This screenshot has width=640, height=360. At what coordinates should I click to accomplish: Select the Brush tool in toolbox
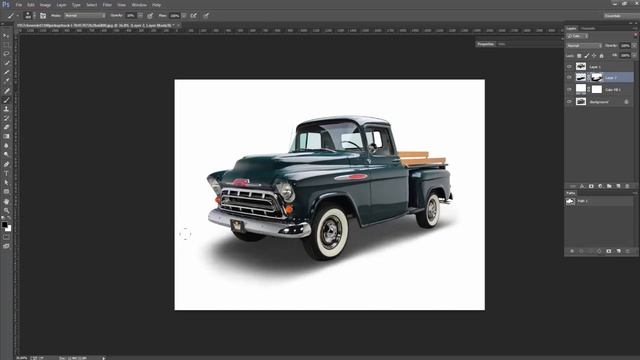tap(6, 100)
